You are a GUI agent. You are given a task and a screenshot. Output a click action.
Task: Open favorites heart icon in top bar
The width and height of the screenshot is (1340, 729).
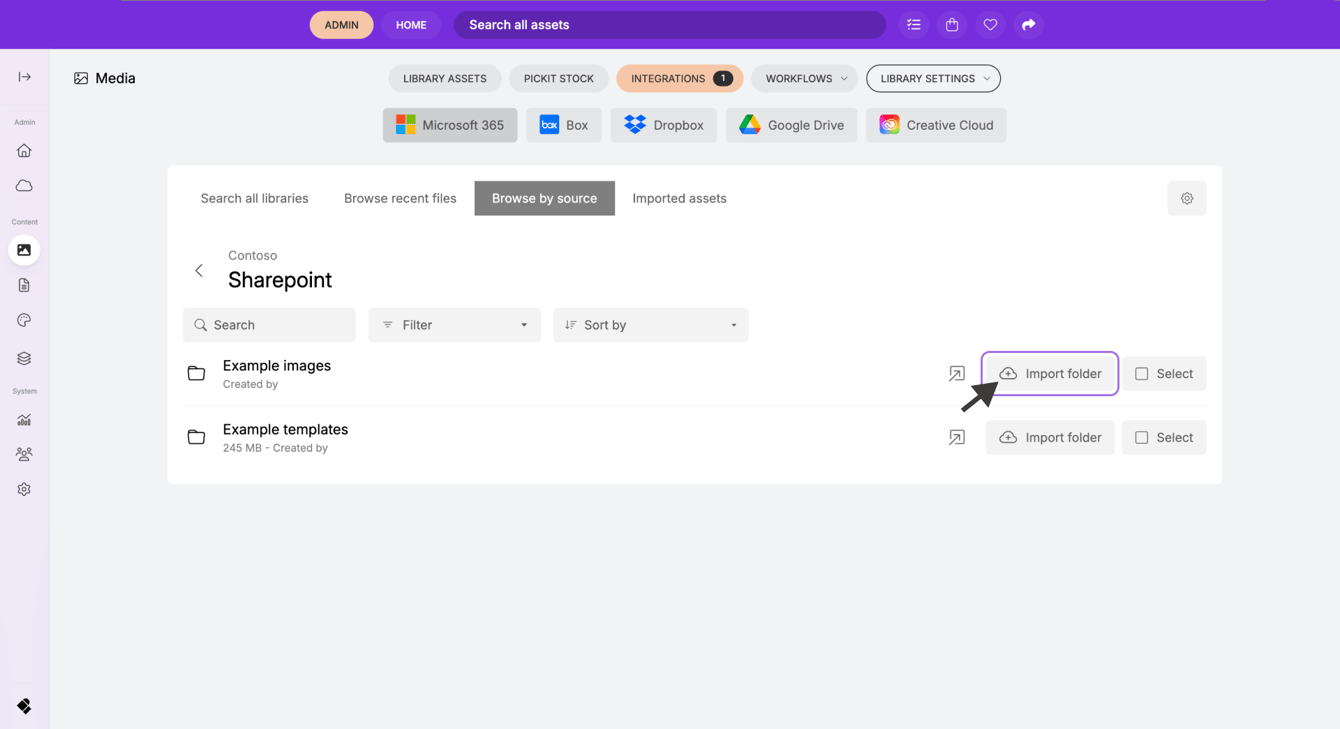click(990, 25)
